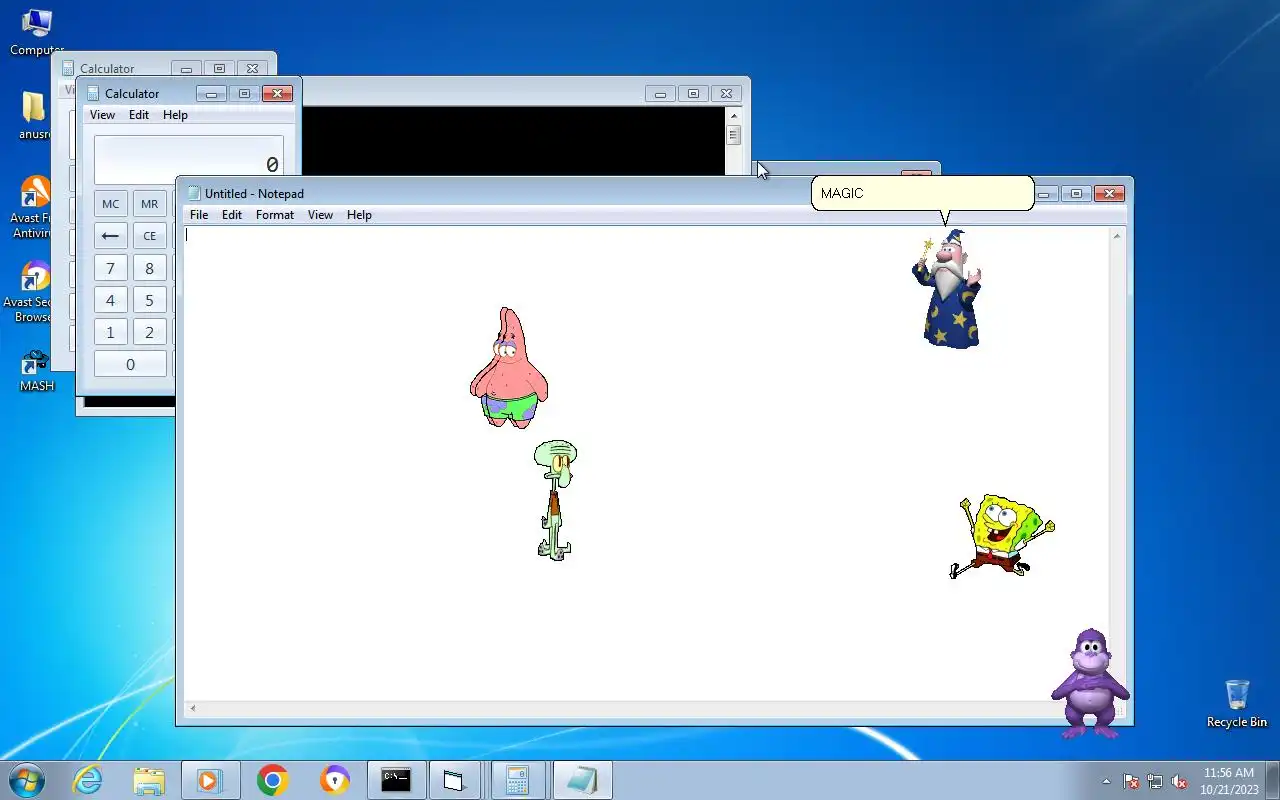Viewport: 1280px width, 800px height.
Task: Click the network tray icon
Action: click(1155, 781)
